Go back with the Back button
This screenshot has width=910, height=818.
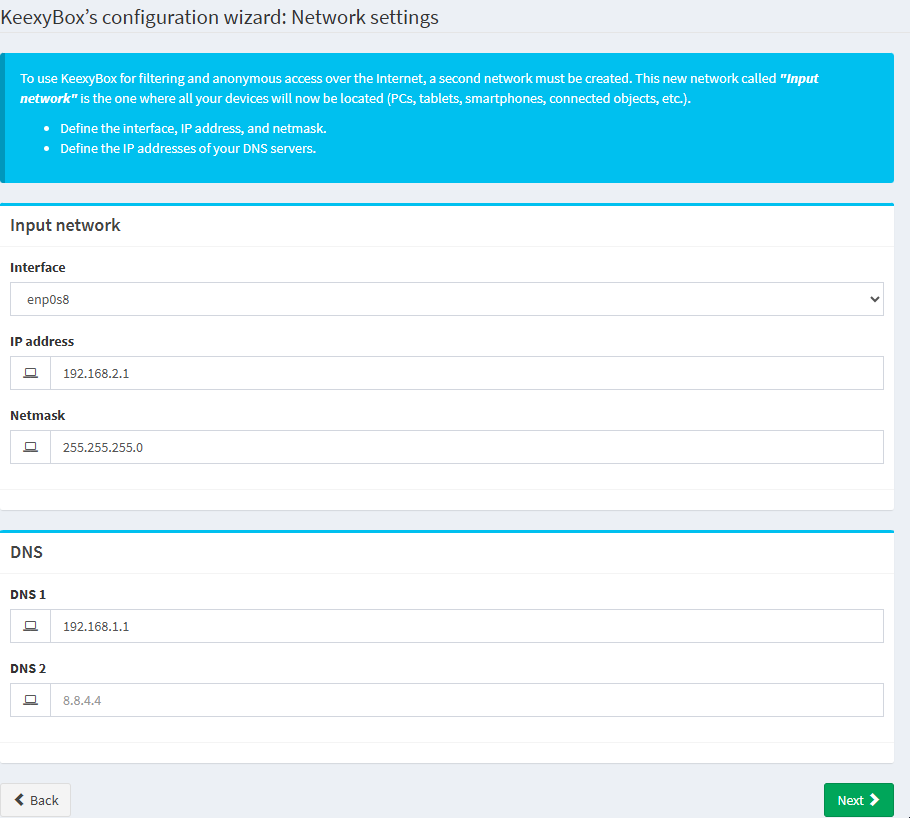(x=35, y=800)
